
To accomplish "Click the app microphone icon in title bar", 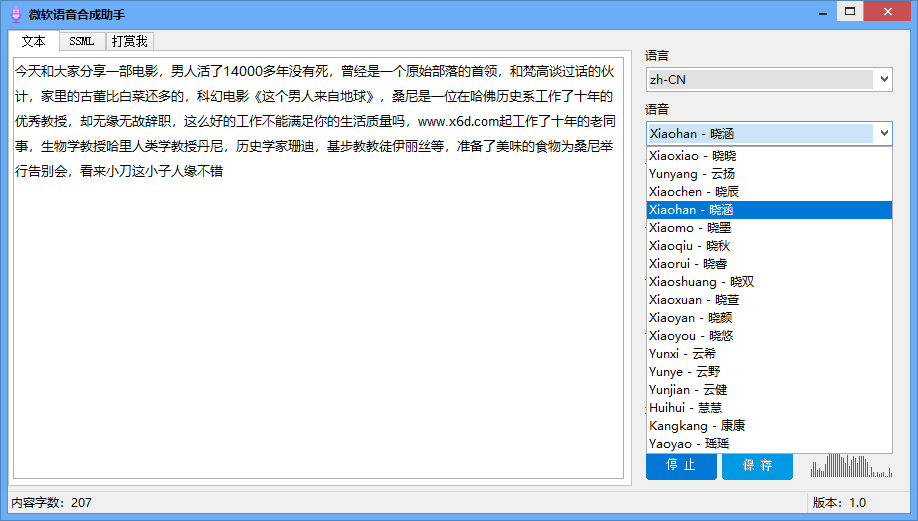I will (14, 13).
